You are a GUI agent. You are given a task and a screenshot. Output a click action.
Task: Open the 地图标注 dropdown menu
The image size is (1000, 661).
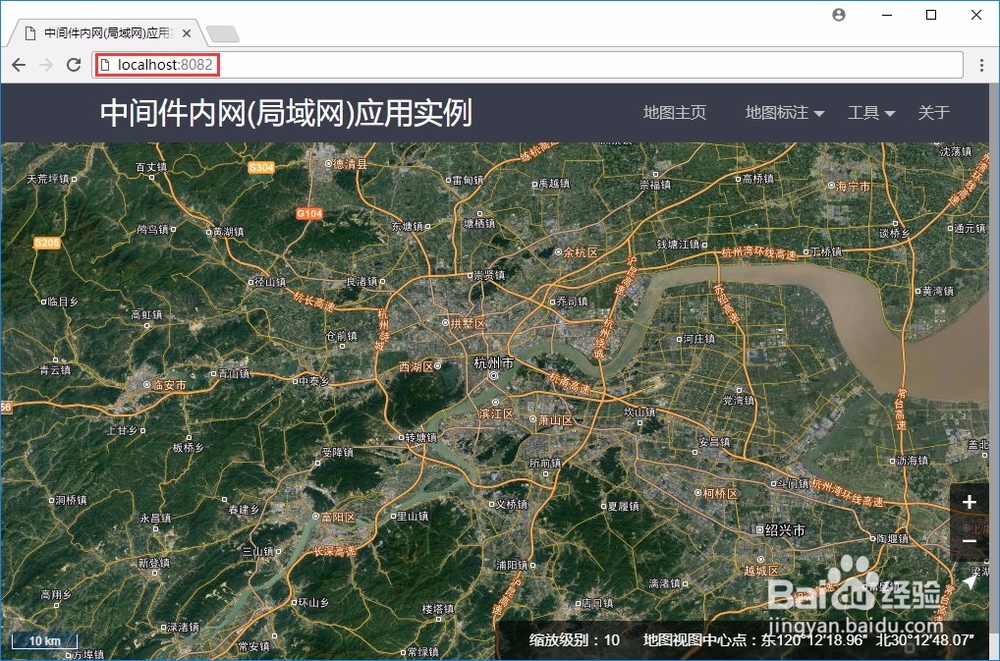783,113
